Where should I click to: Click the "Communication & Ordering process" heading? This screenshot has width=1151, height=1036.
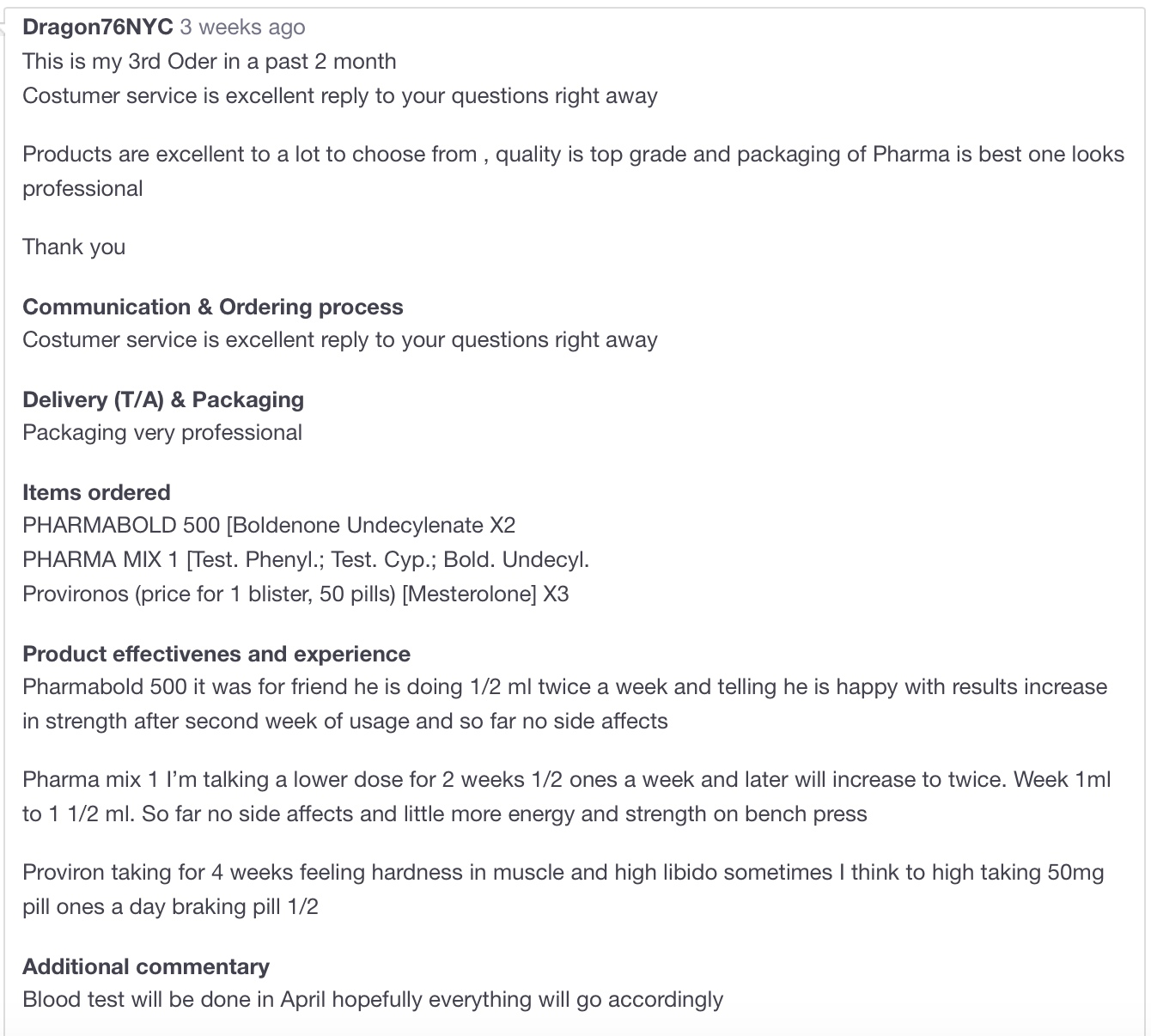(212, 307)
